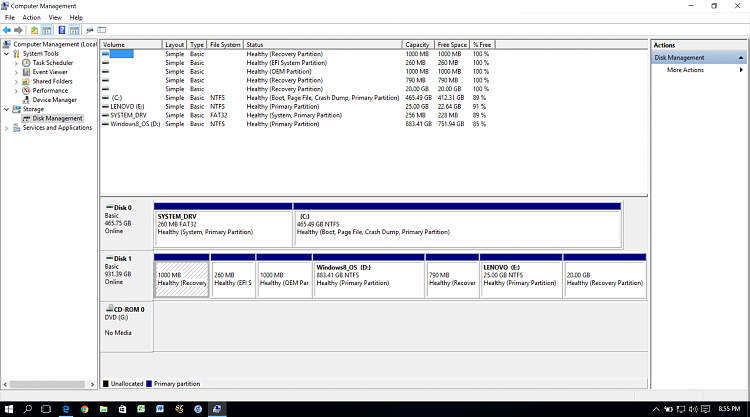Open the File menu

10,18
